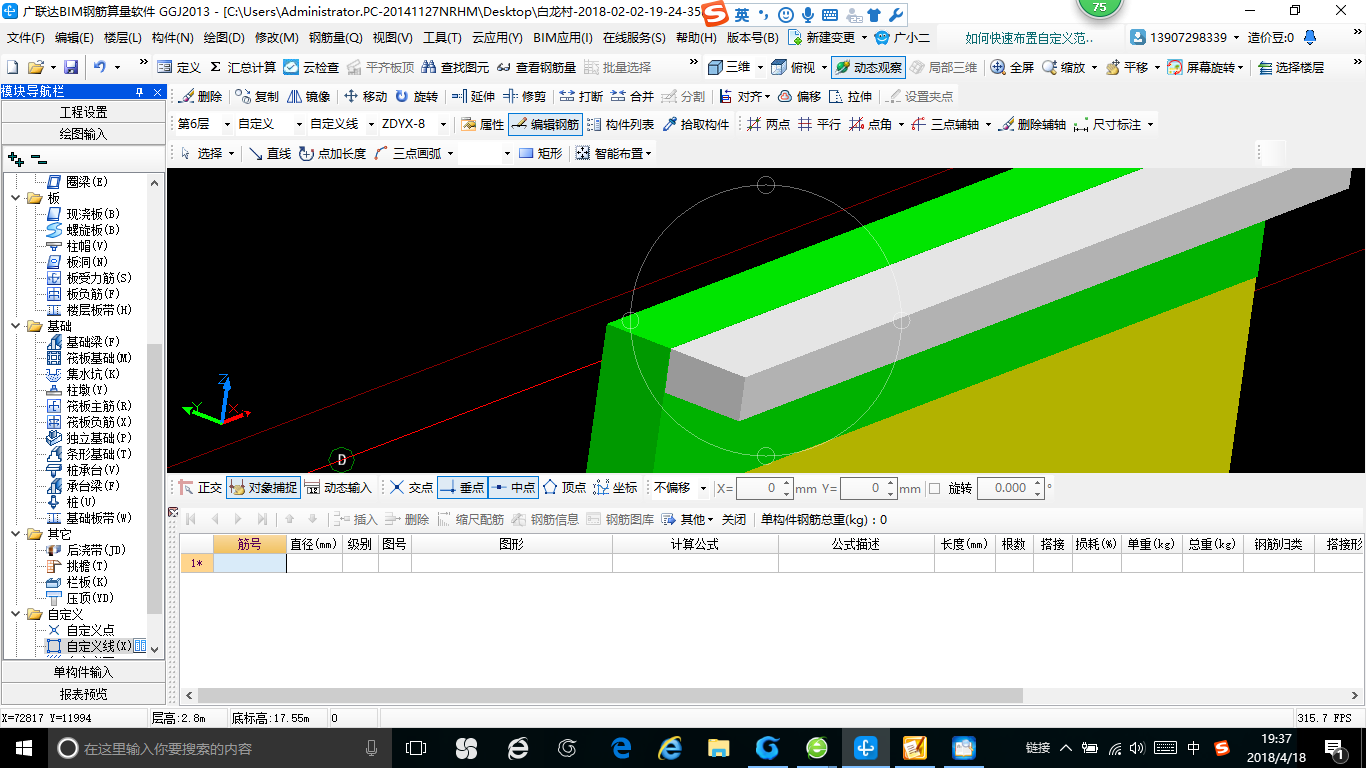Open the 文件(F) menu

point(26,38)
